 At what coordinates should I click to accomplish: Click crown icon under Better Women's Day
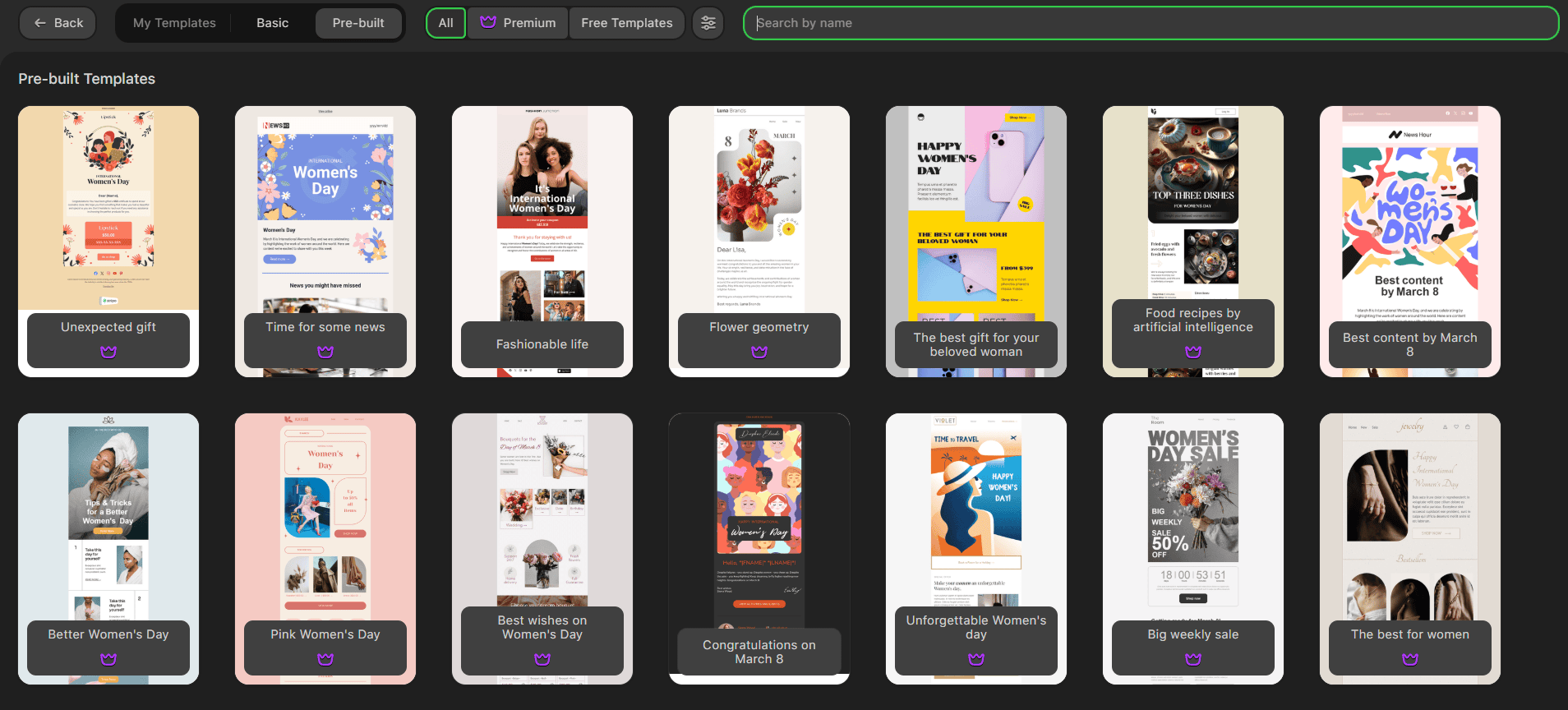[x=108, y=659]
